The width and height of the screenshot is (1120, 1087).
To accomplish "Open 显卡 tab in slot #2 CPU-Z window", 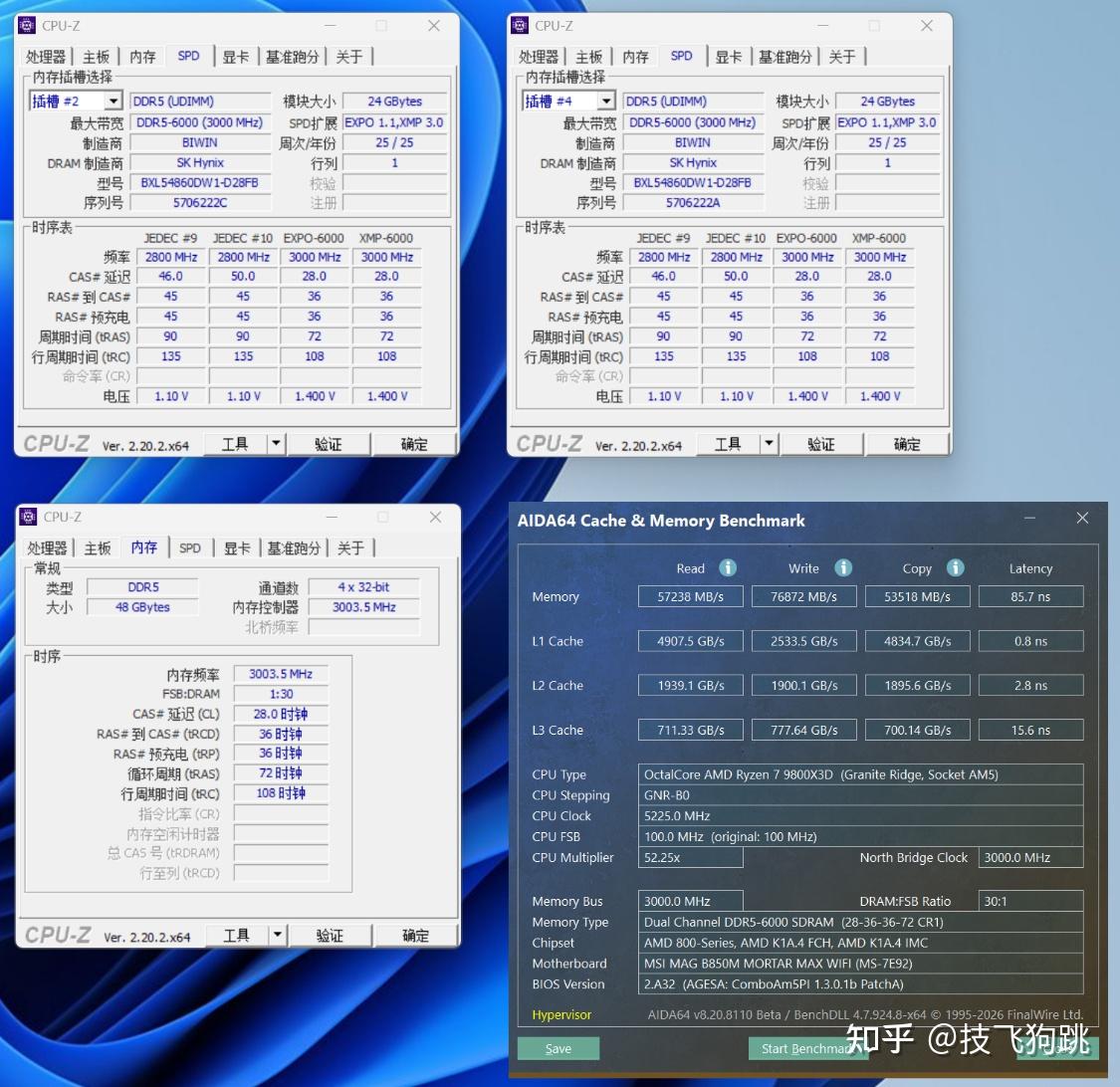I will click(x=235, y=57).
